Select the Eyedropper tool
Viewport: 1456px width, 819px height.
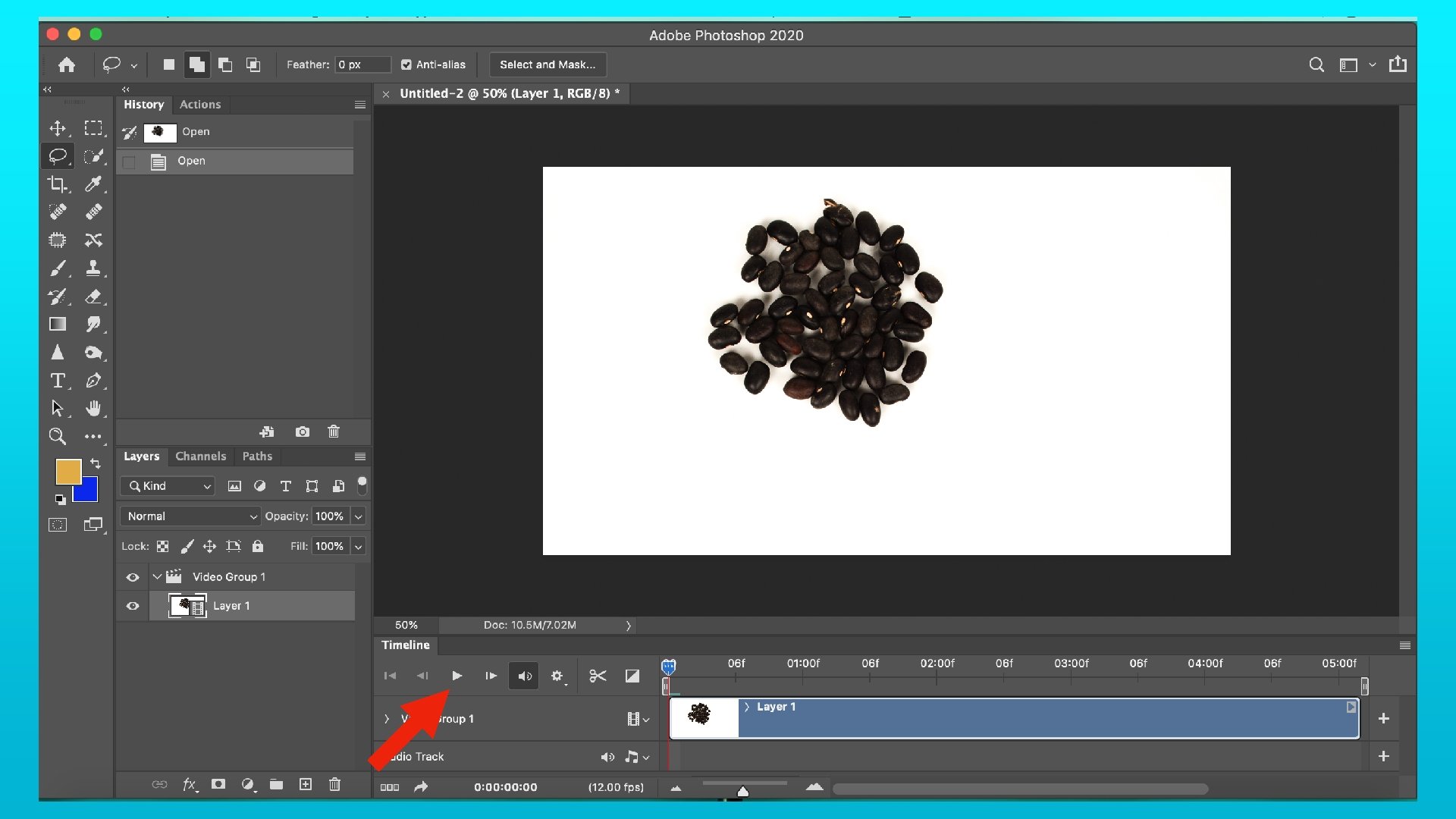tap(93, 184)
